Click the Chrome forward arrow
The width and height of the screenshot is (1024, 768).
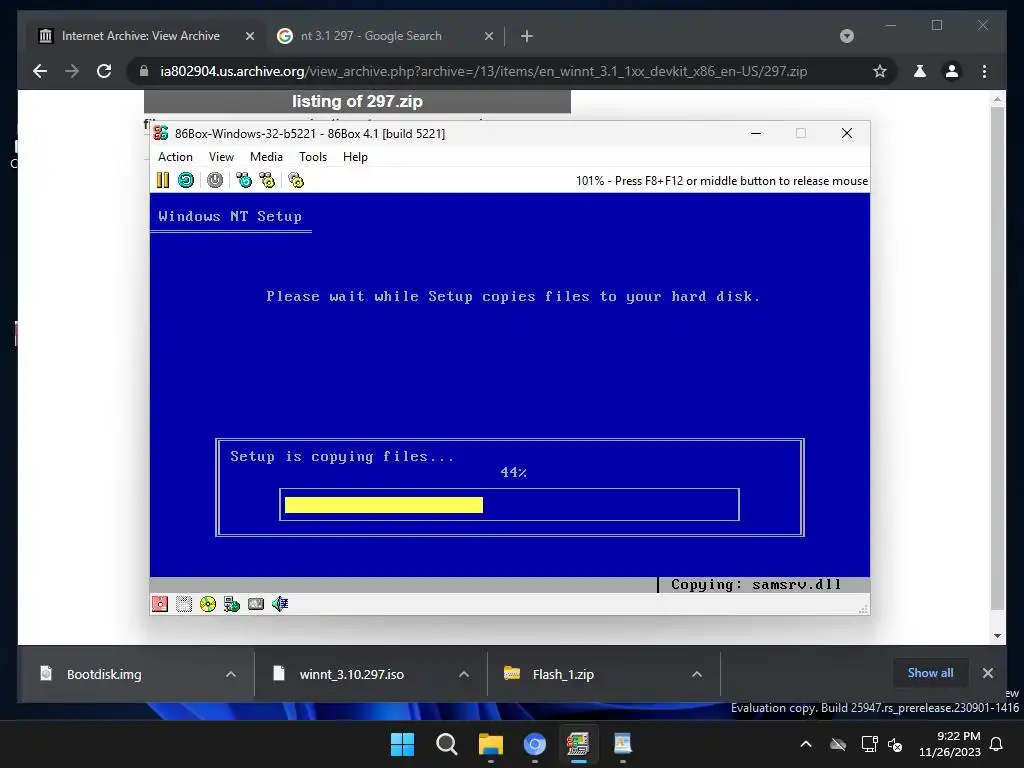coord(72,71)
